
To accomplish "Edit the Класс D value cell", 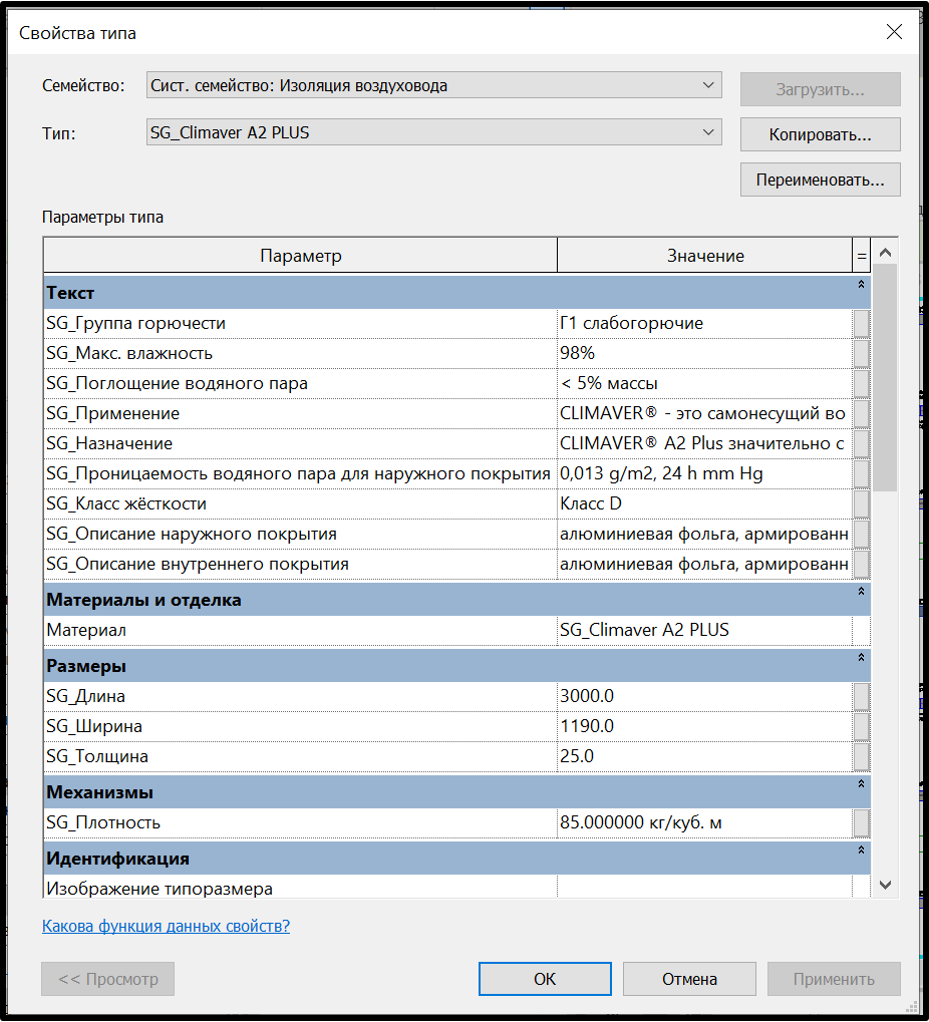I will 705,504.
